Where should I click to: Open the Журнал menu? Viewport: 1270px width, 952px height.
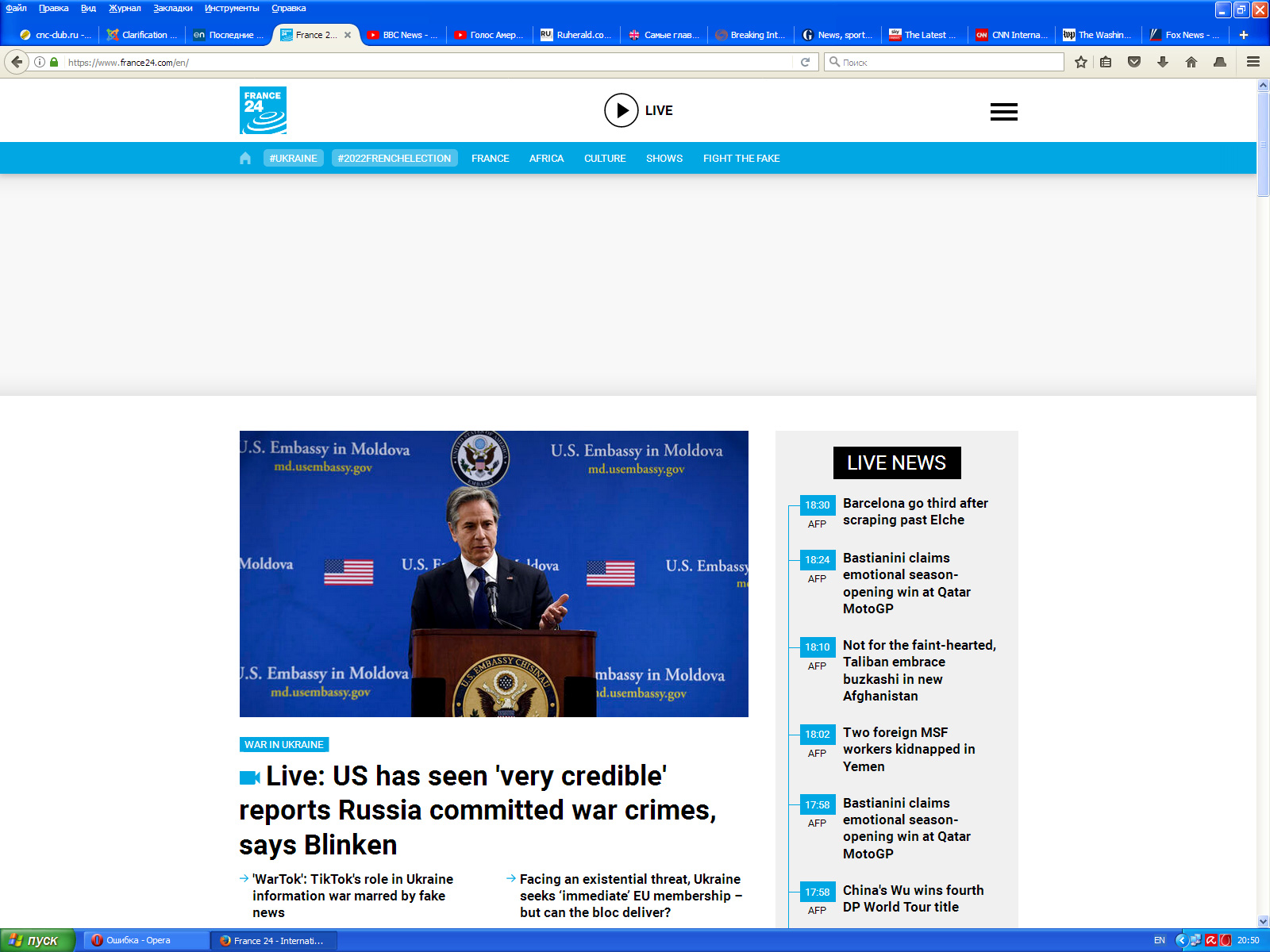[125, 8]
